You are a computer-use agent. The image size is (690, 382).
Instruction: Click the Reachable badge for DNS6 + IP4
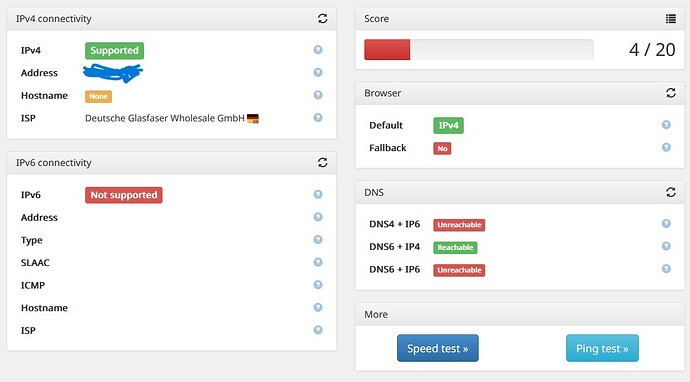455,247
